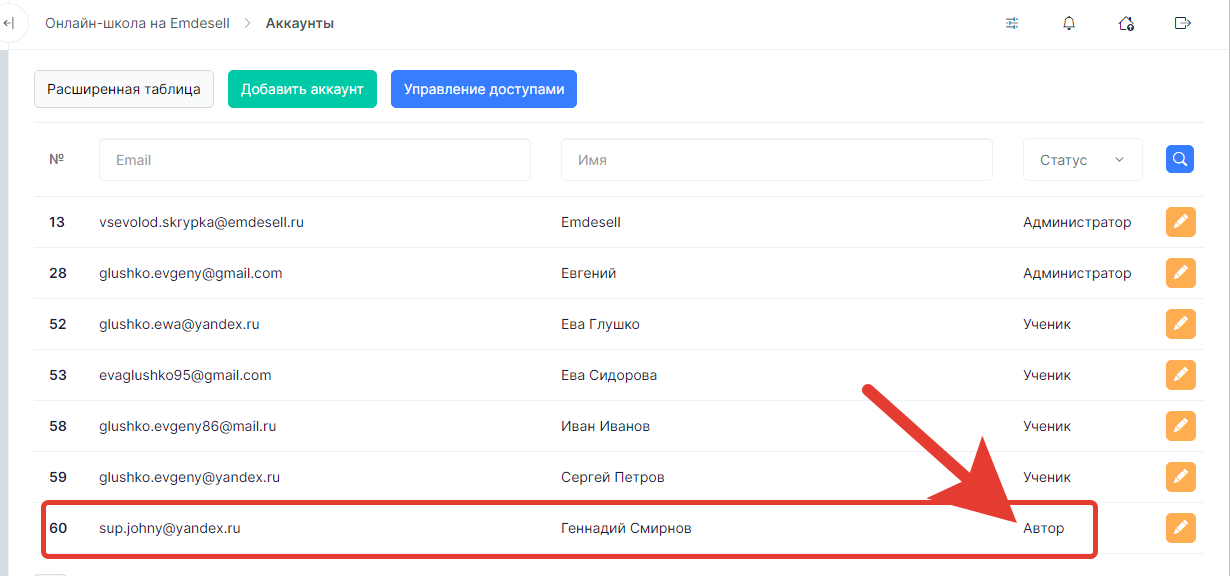Edit Геннадий Смирнов account pencil icon
The image size is (1230, 576).
(x=1181, y=528)
